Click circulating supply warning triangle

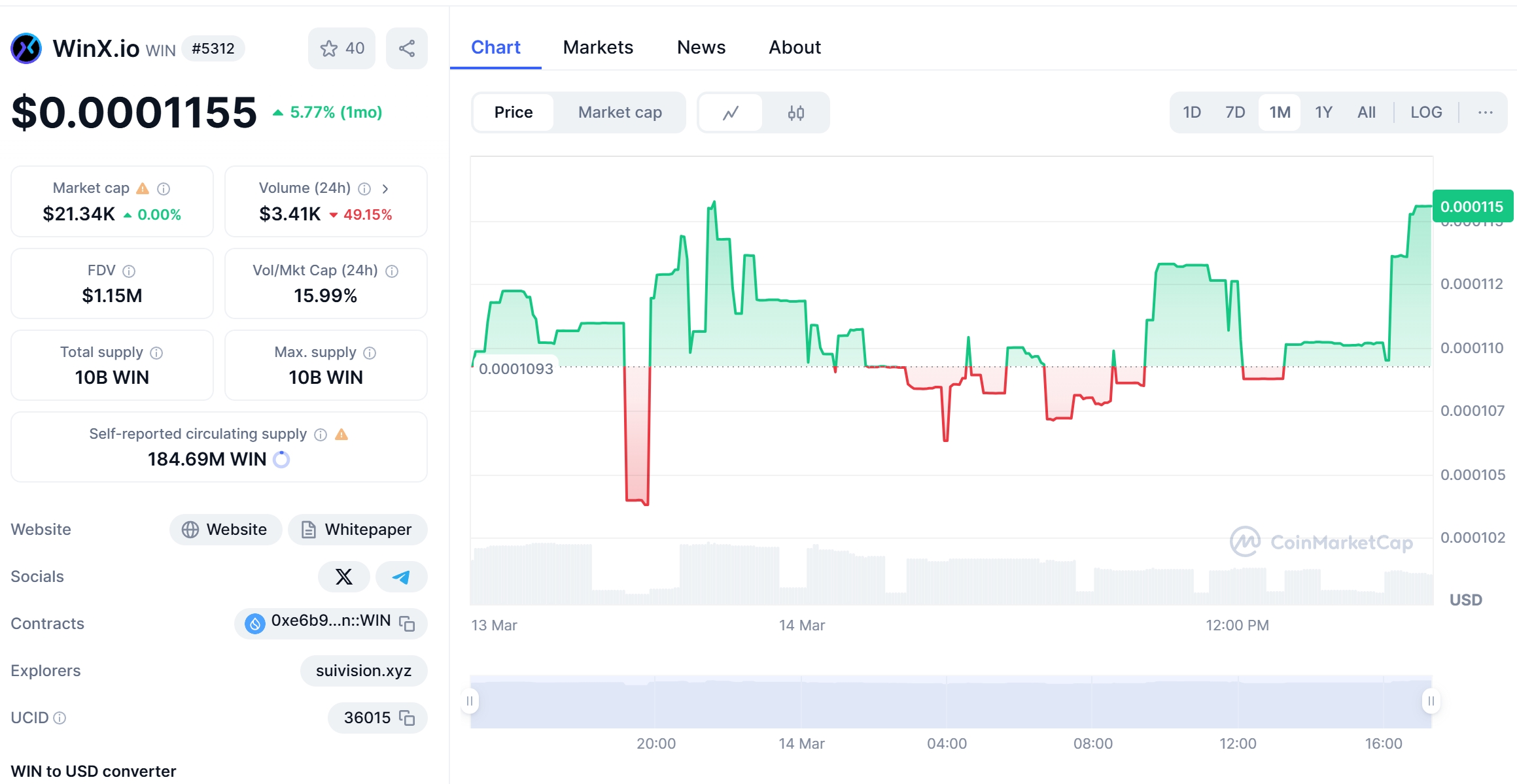tap(341, 435)
